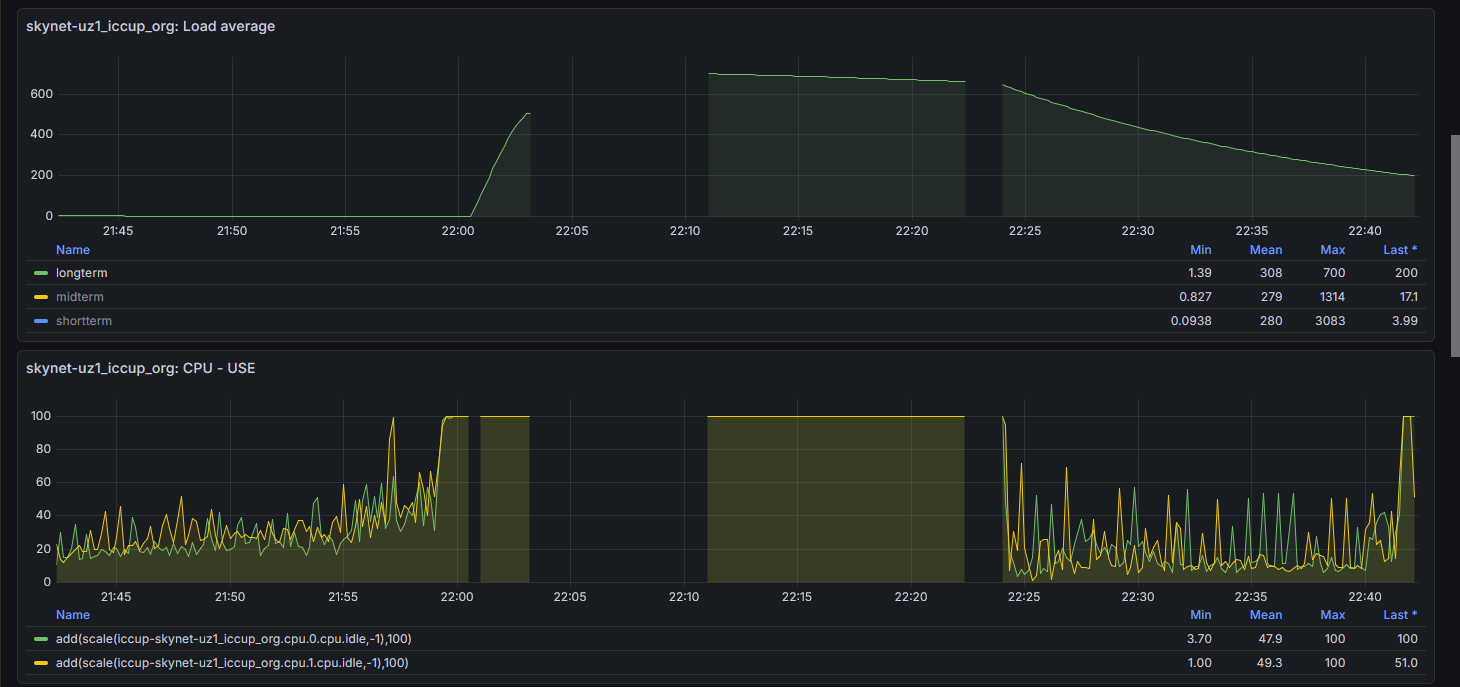Sort Load average legend by Name
1460x687 pixels.
coord(73,250)
